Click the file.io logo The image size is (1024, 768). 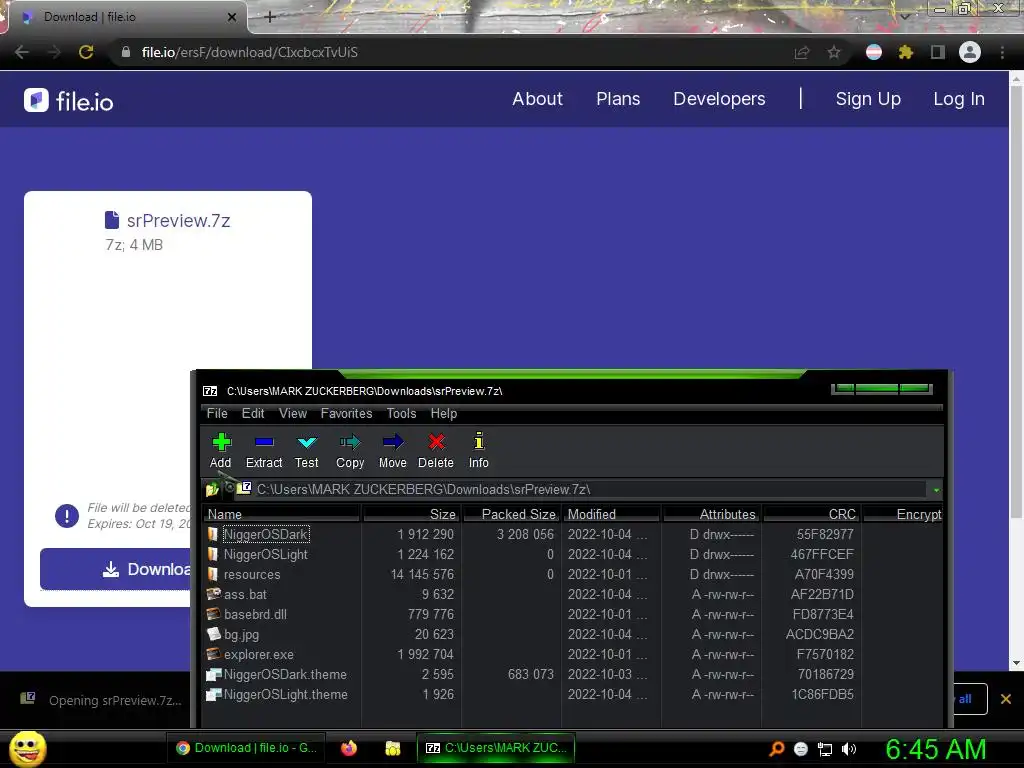pyautogui.click(x=69, y=101)
